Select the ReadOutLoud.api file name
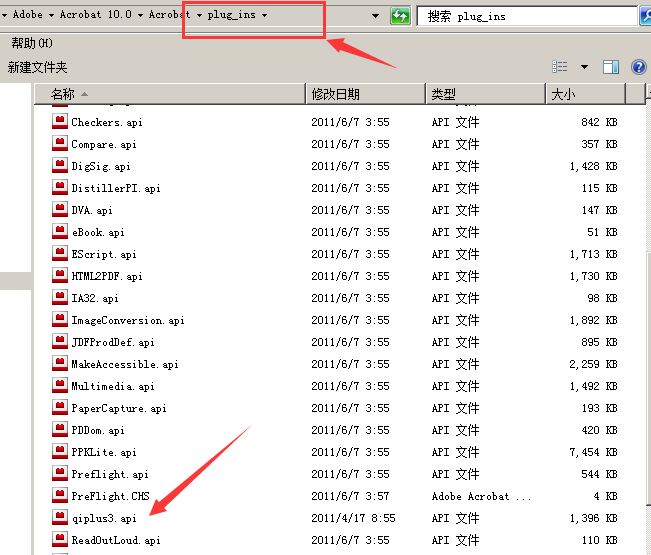The image size is (651, 555). coord(116,540)
